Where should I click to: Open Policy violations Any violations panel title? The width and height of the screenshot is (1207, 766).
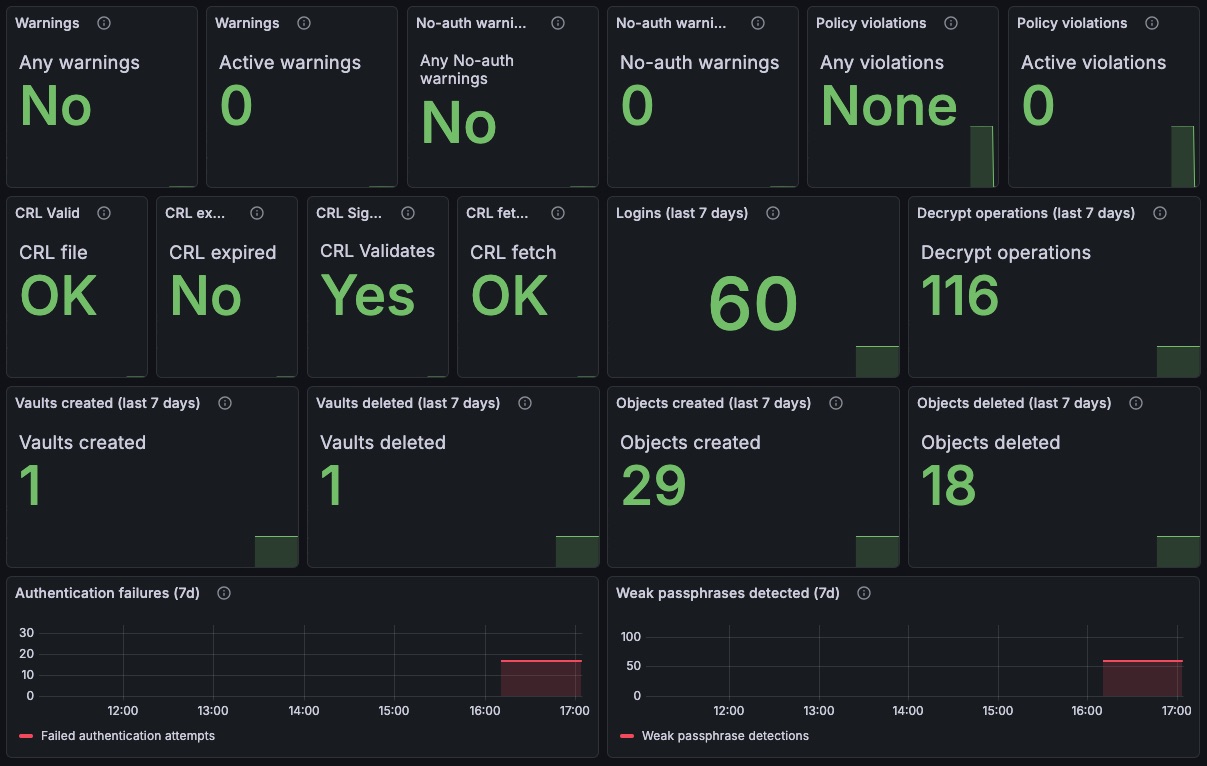coord(871,23)
